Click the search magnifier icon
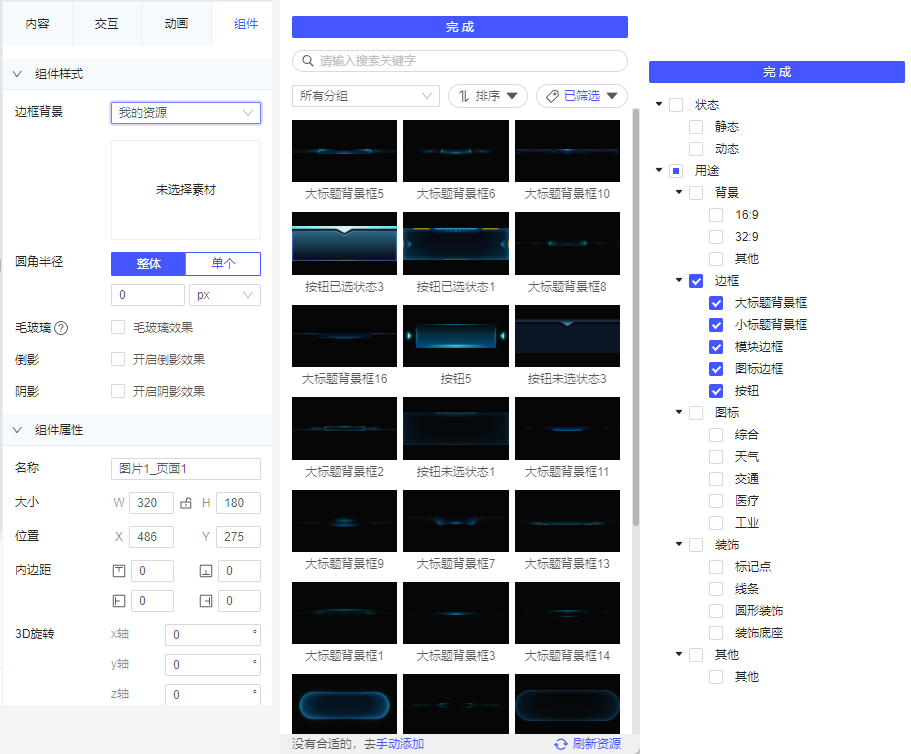 click(x=308, y=60)
